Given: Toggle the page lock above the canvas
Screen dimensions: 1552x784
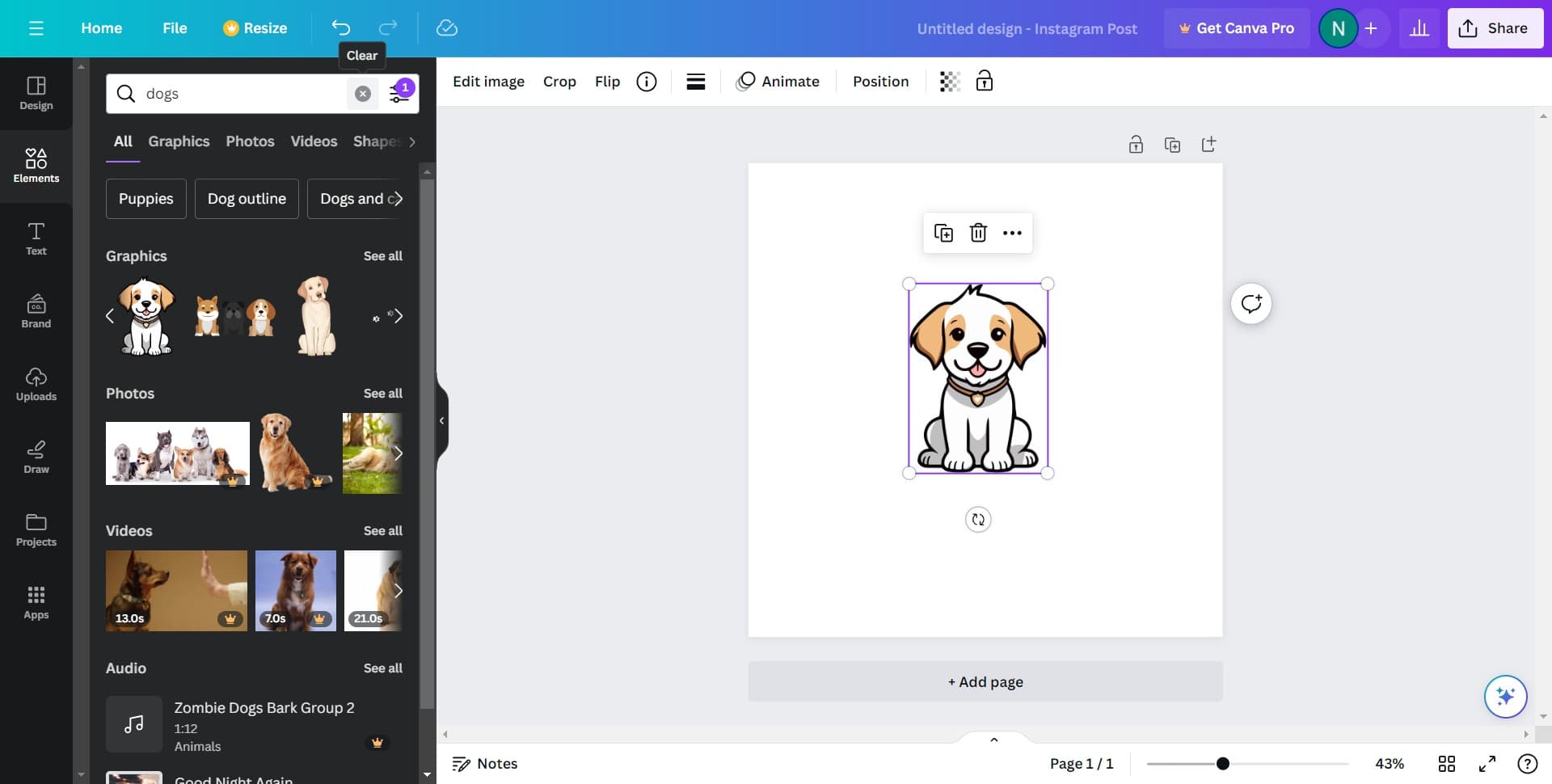Looking at the screenshot, I should (x=1136, y=144).
